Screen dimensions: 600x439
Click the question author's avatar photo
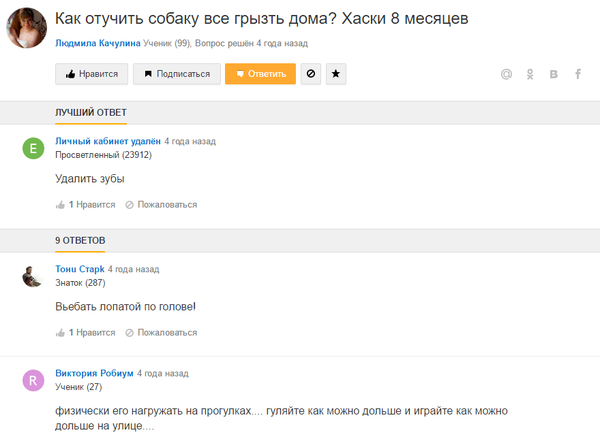tap(26, 29)
